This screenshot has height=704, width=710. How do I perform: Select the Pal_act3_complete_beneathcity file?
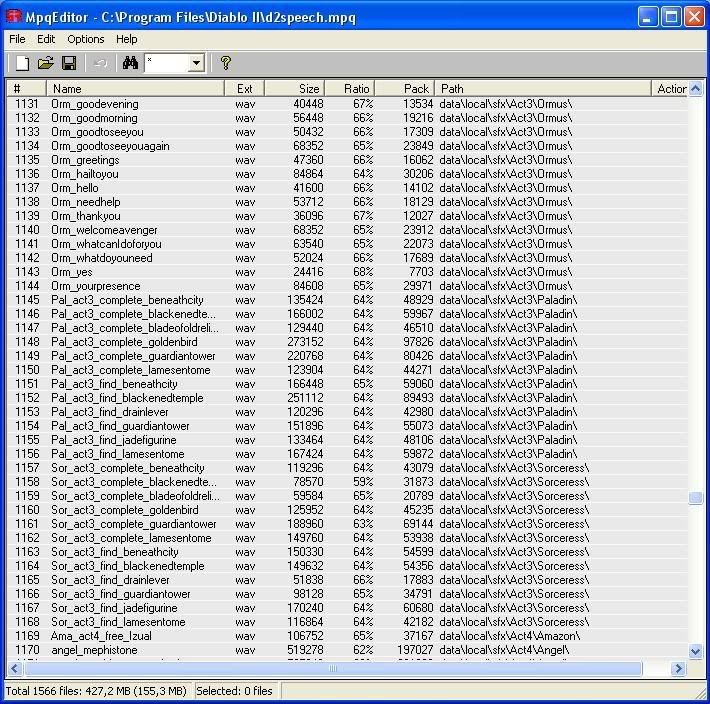[x=127, y=300]
